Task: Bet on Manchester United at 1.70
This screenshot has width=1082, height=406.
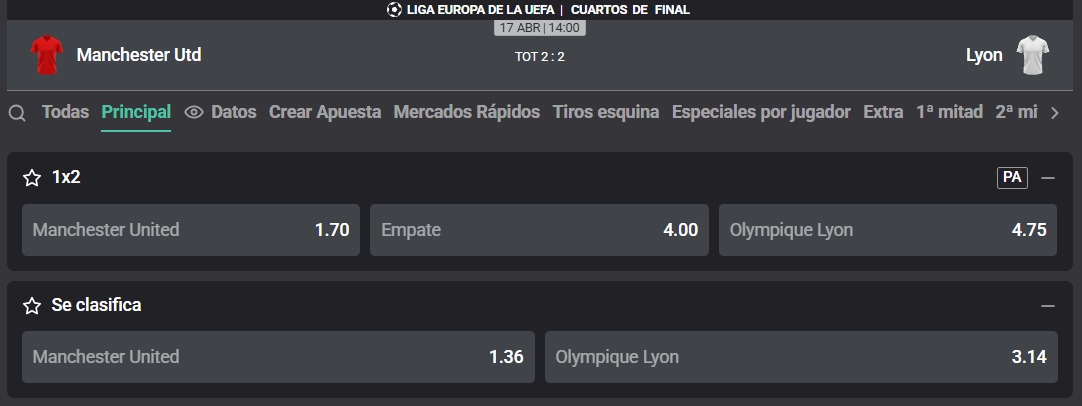Action: pyautogui.click(x=191, y=230)
